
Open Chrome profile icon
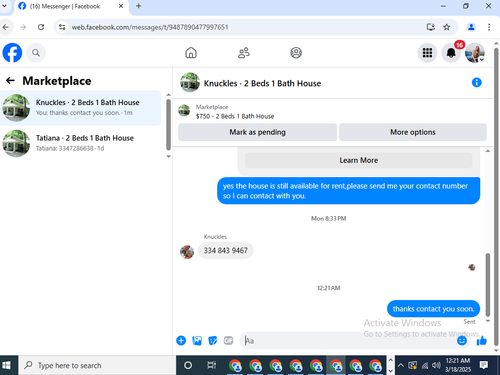coord(471,27)
